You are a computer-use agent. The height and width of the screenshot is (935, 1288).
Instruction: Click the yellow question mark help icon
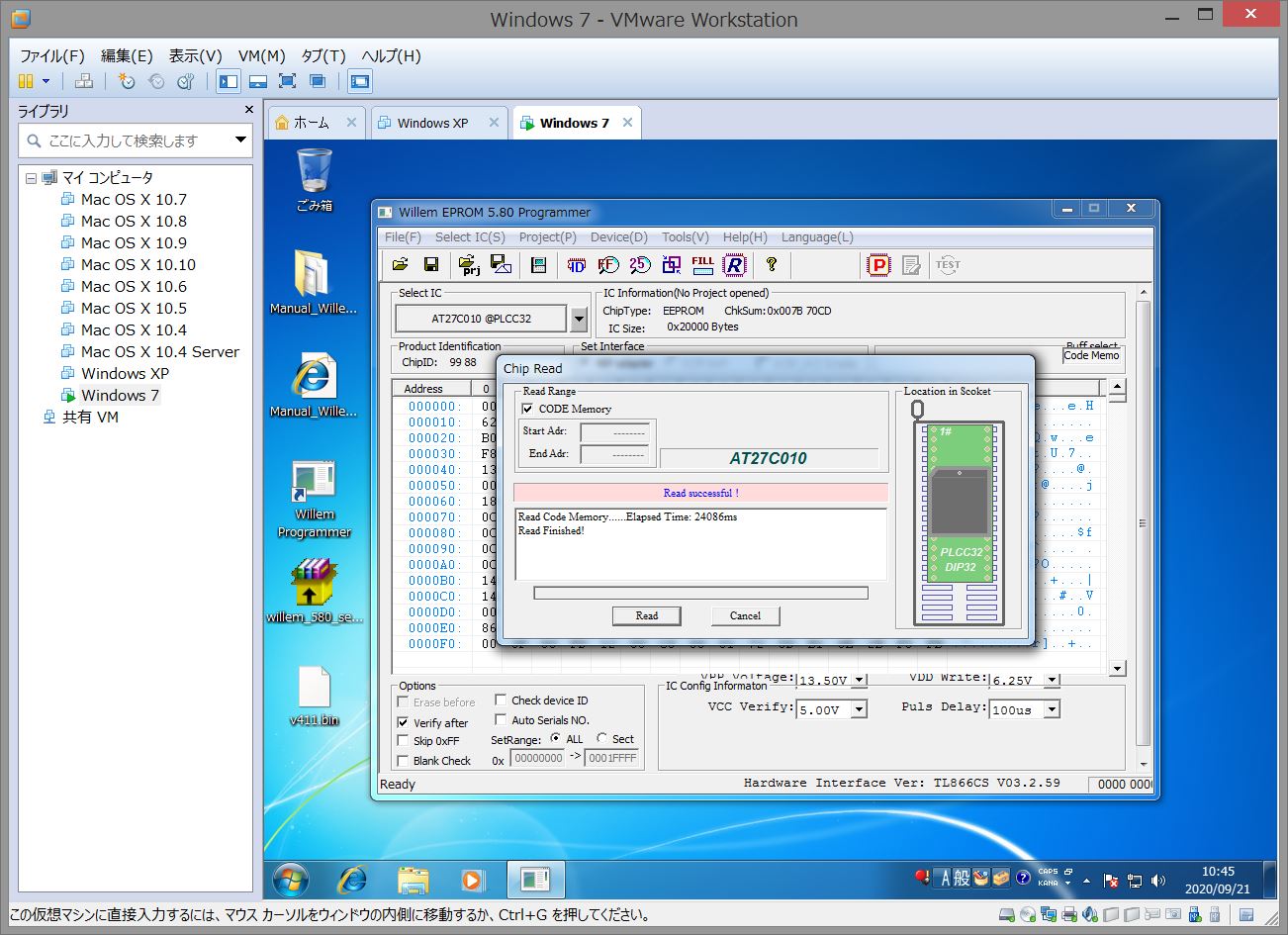[x=772, y=264]
